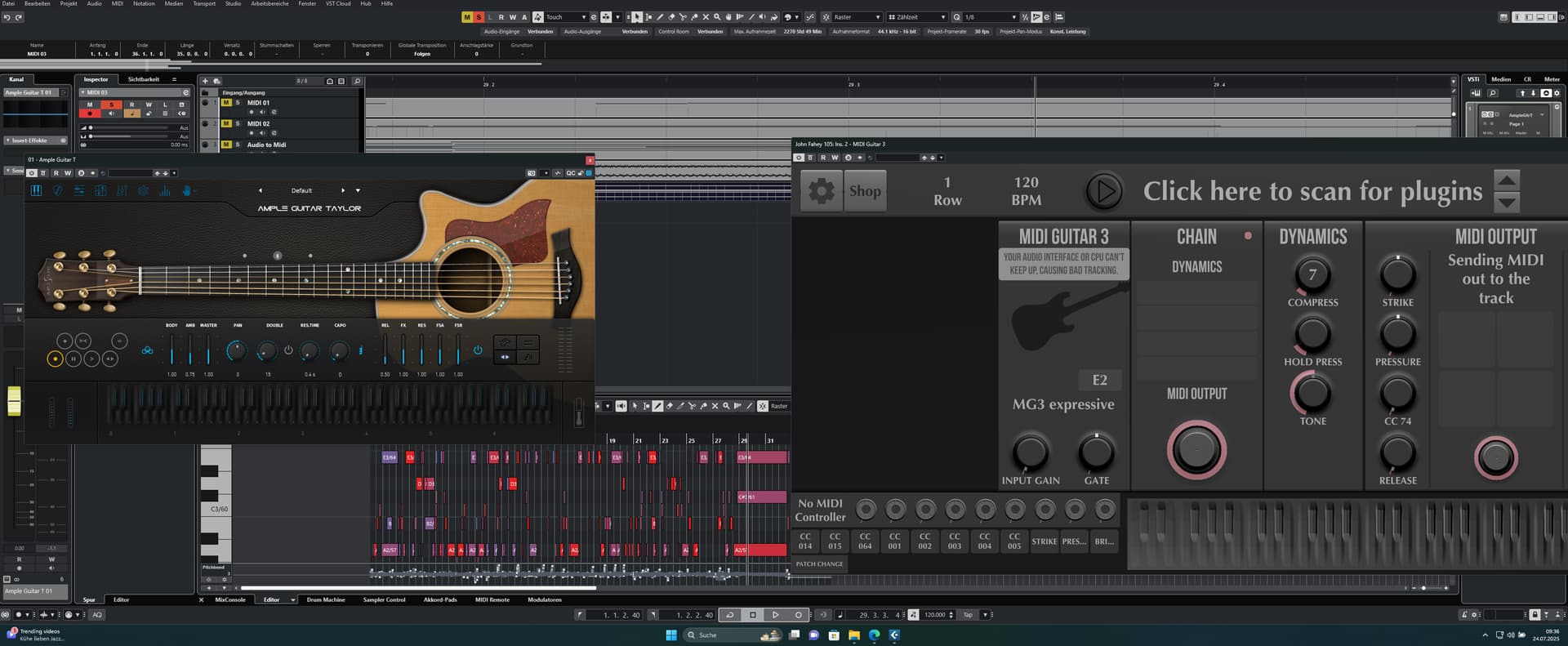Open the Touch automation mode dropdown
This screenshot has height=646, width=1568.
pyautogui.click(x=566, y=17)
